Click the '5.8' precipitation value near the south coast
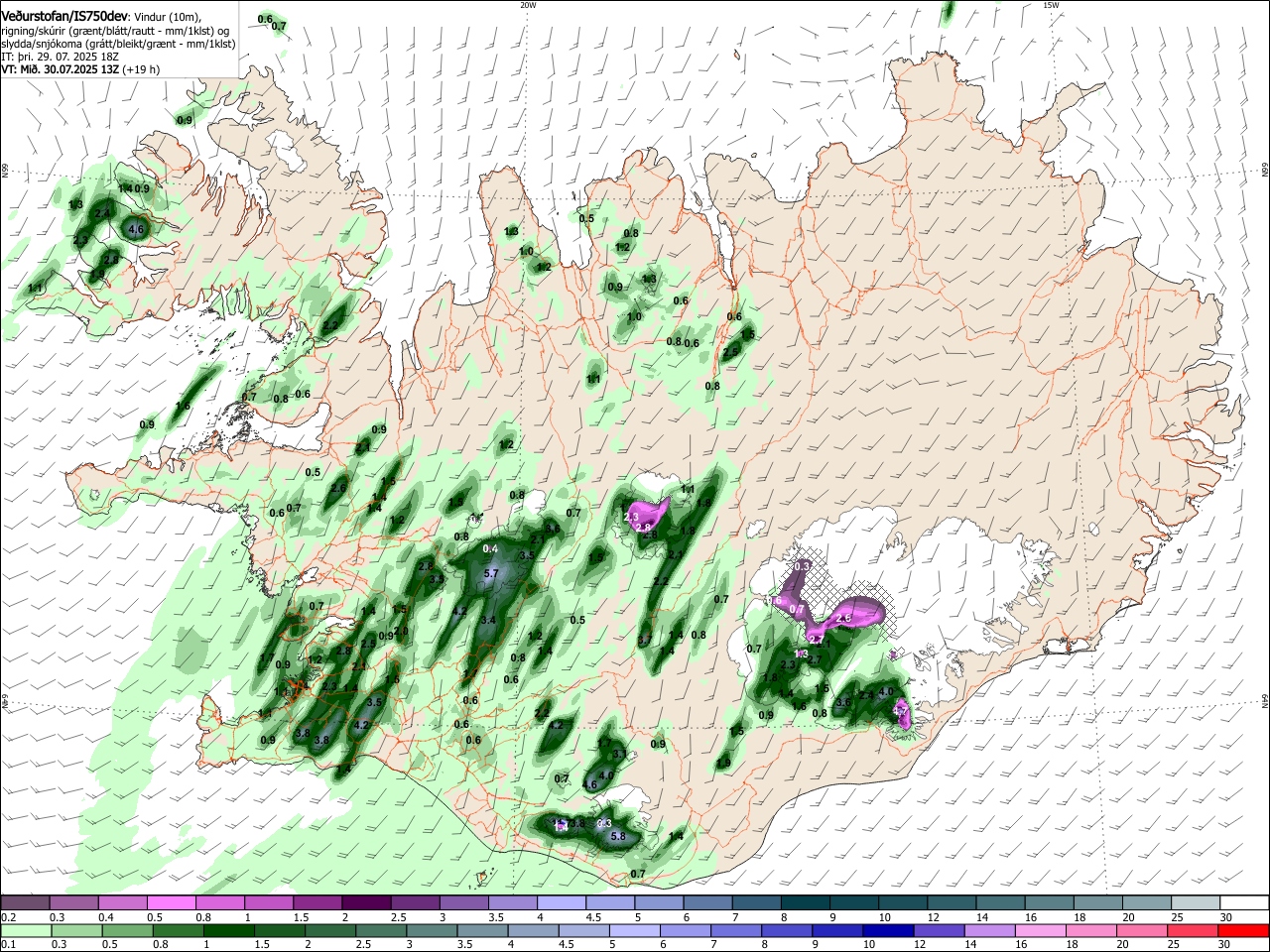Image resolution: width=1270 pixels, height=952 pixels. point(617,836)
